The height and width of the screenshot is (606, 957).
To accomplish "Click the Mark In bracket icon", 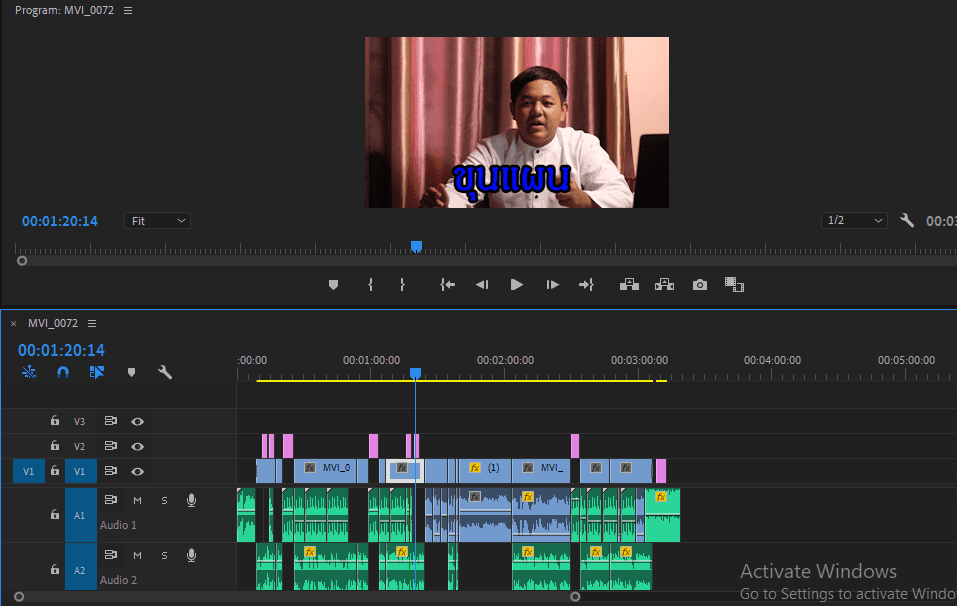I will pyautogui.click(x=370, y=285).
